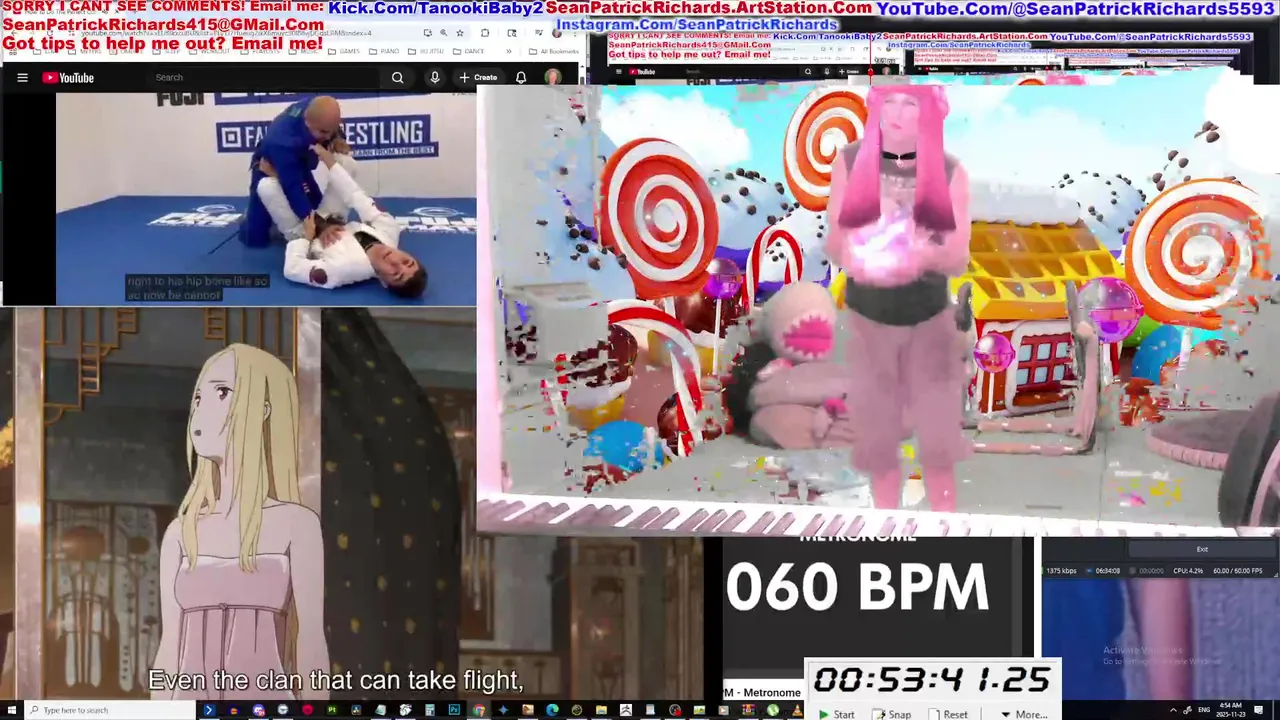Image resolution: width=1280 pixels, height=720 pixels.
Task: Activate YouTube voice search microphone
Action: (x=434, y=77)
